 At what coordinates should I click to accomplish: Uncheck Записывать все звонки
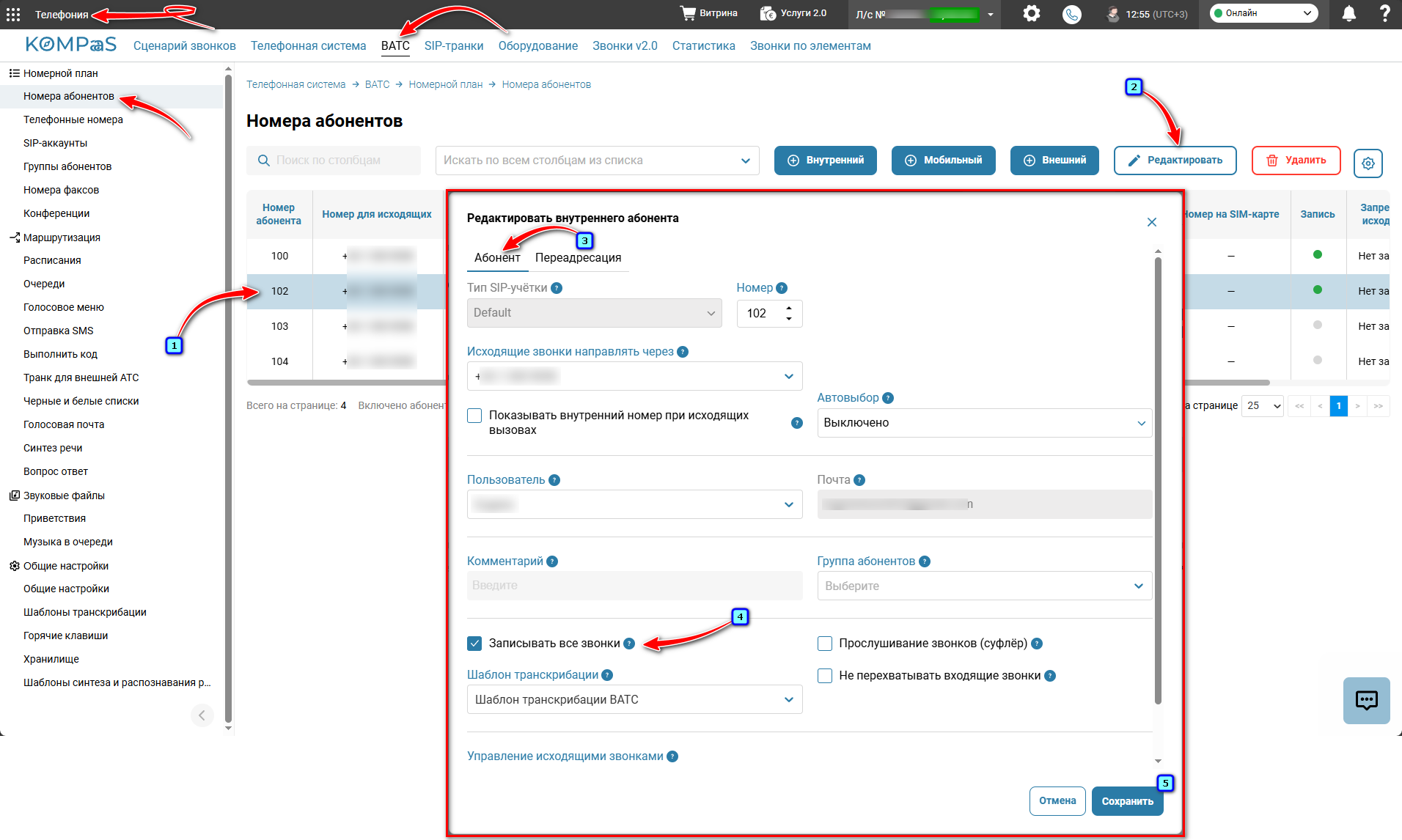click(474, 644)
